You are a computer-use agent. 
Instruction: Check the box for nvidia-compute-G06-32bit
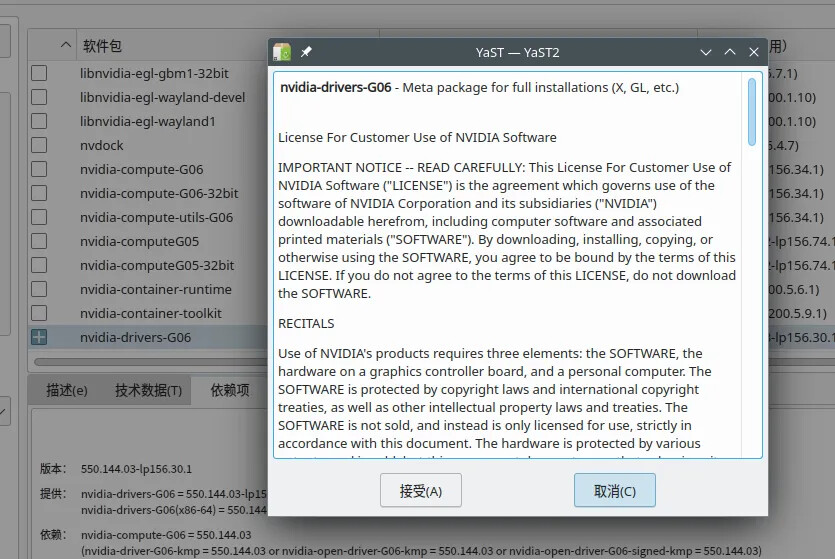click(x=39, y=193)
